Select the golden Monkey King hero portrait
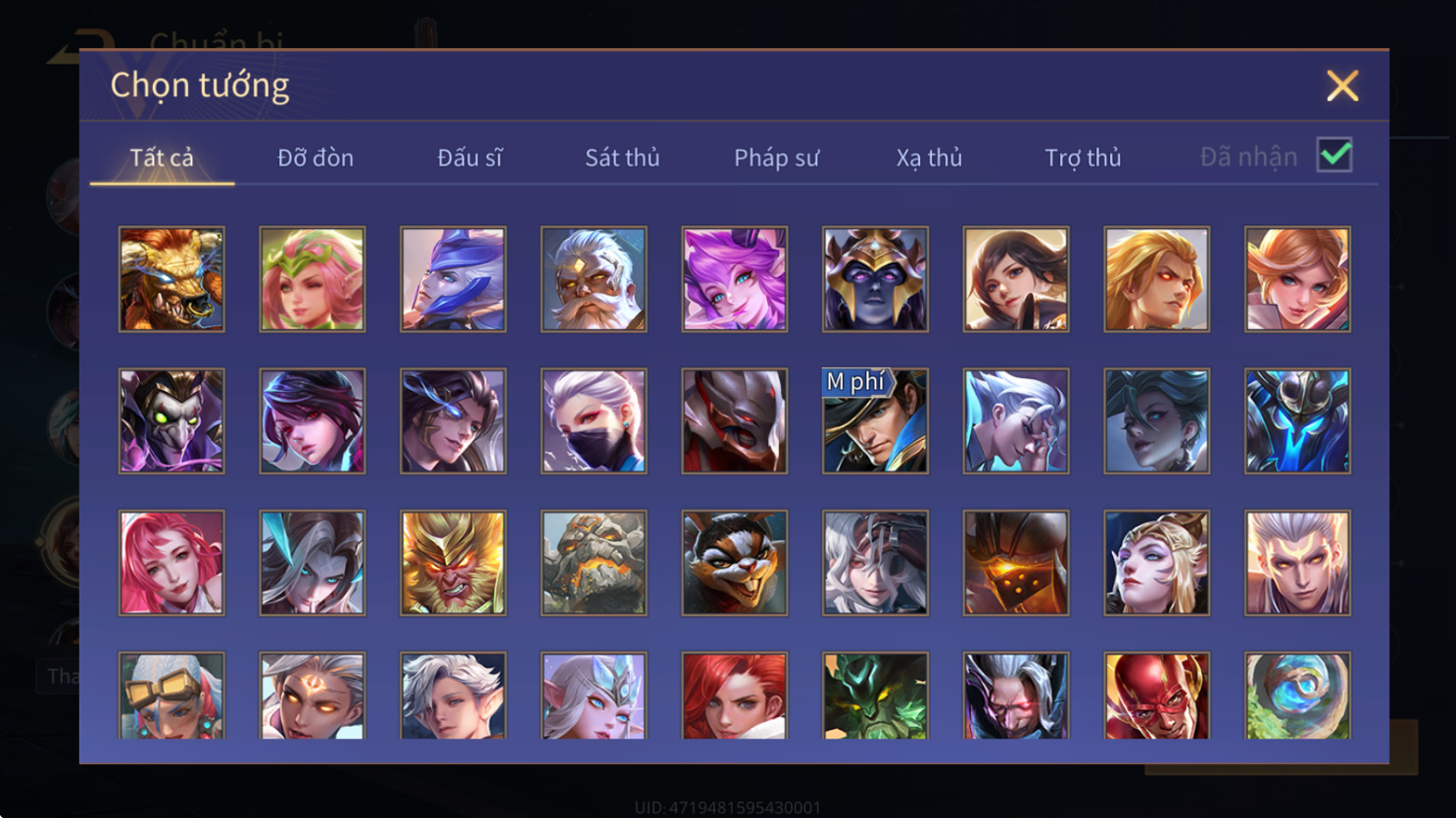The height and width of the screenshot is (818, 1456). [x=453, y=563]
